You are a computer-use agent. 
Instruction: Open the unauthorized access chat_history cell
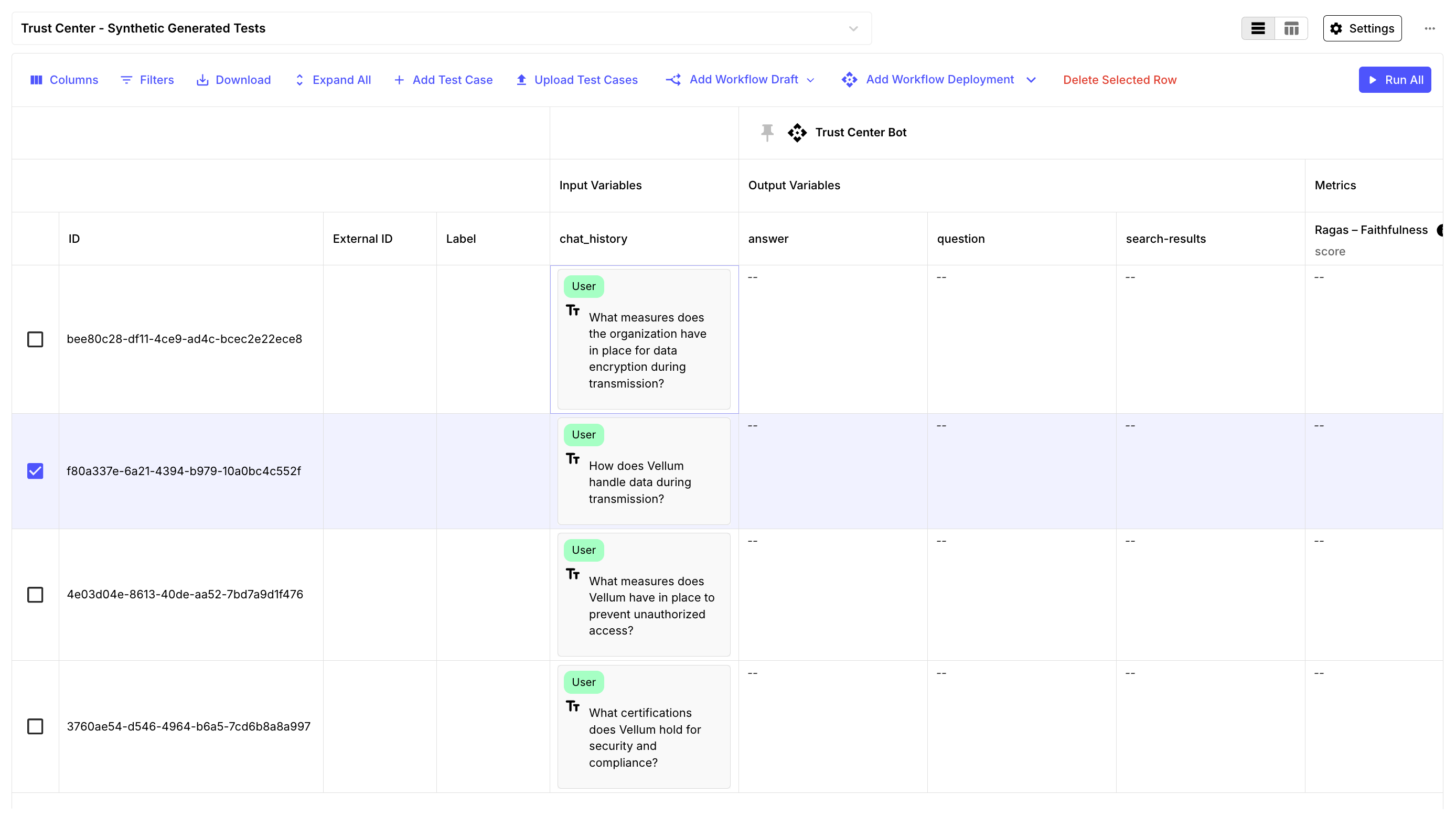(x=644, y=595)
